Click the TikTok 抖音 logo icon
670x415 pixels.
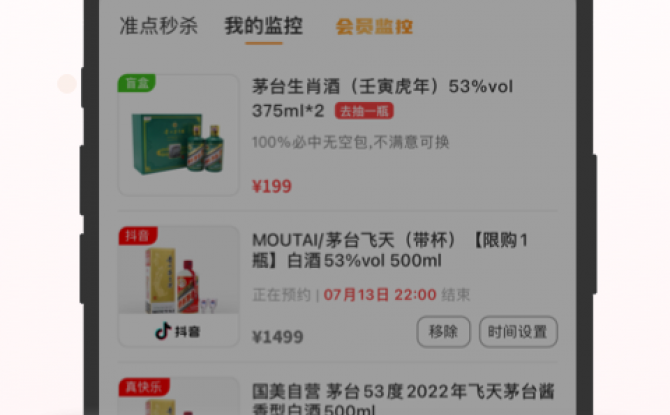pyautogui.click(x=163, y=331)
